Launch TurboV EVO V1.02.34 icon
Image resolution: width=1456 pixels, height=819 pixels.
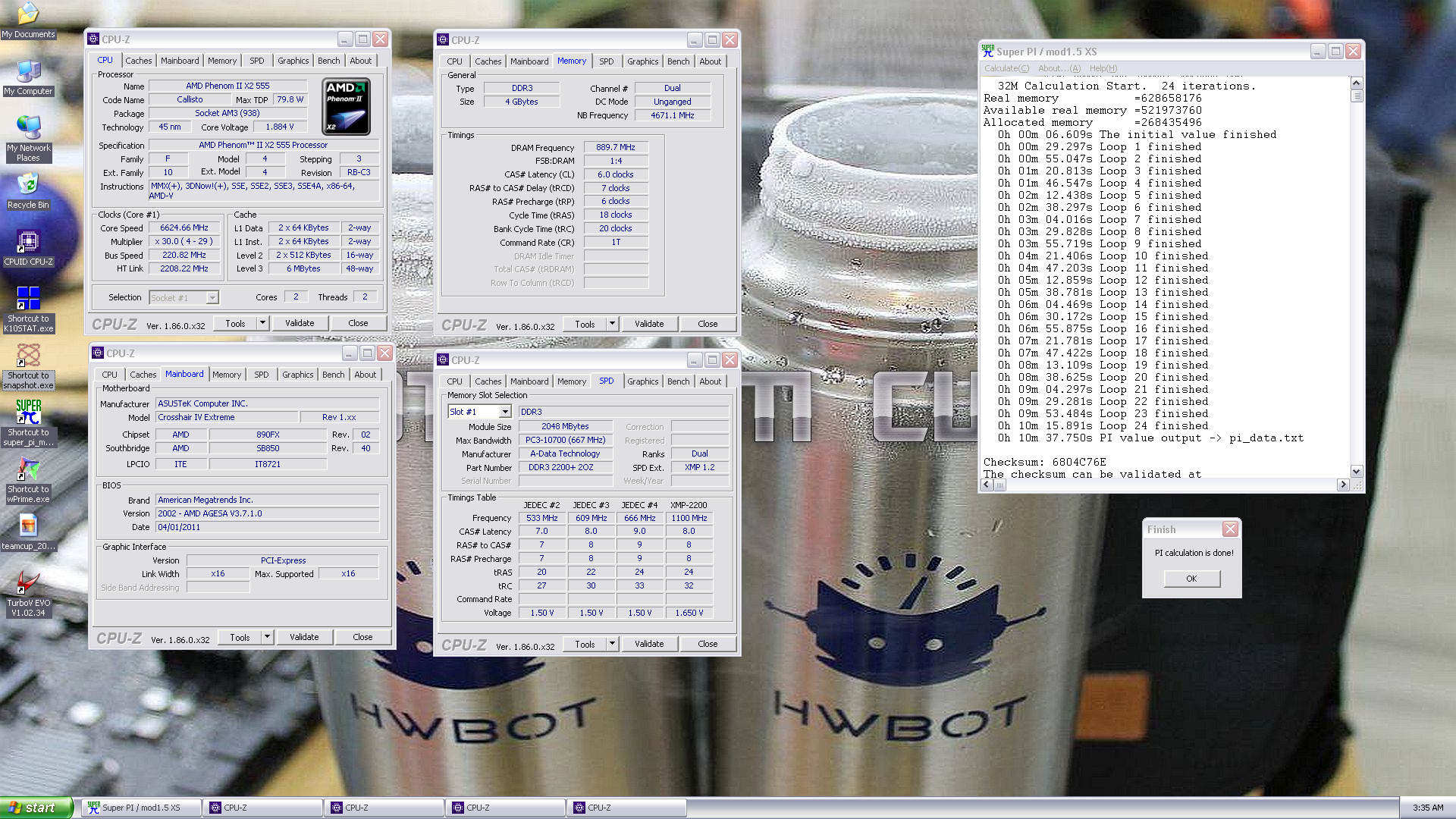click(x=28, y=594)
